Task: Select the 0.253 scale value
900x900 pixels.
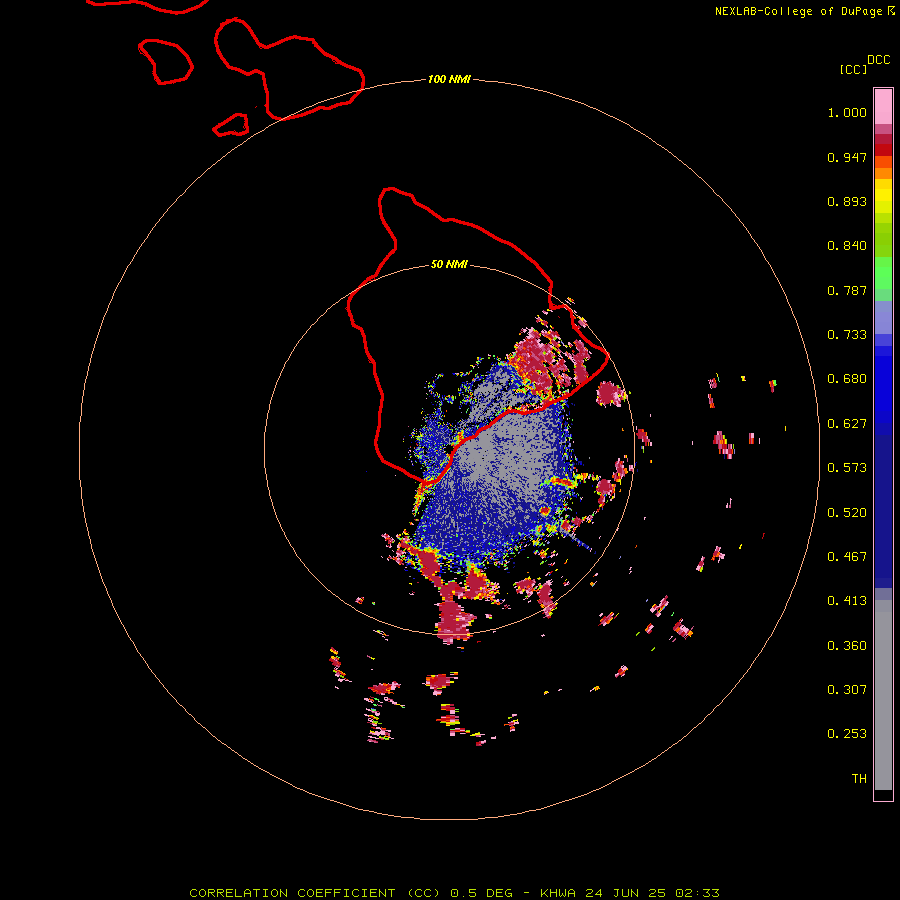Action: click(847, 734)
